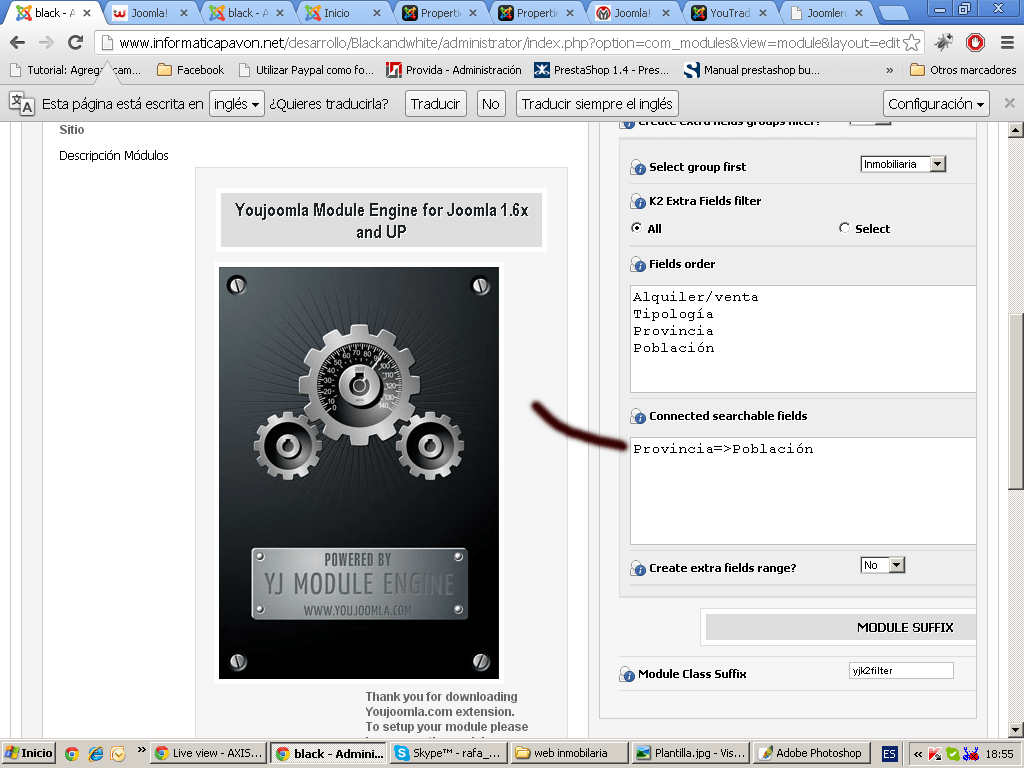Click the red antivirus tray icon
The height and width of the screenshot is (768, 1024).
tap(935, 754)
